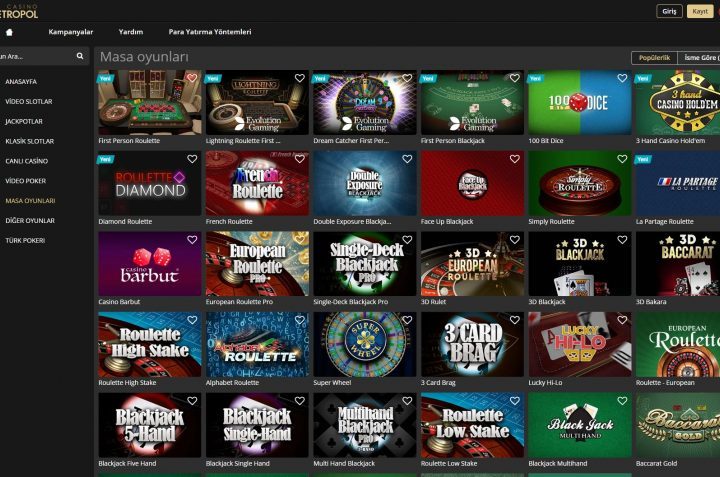This screenshot has height=477, width=720.
Task: Open 3 Hand Casino Hold'em thumbnail
Action: tap(678, 102)
